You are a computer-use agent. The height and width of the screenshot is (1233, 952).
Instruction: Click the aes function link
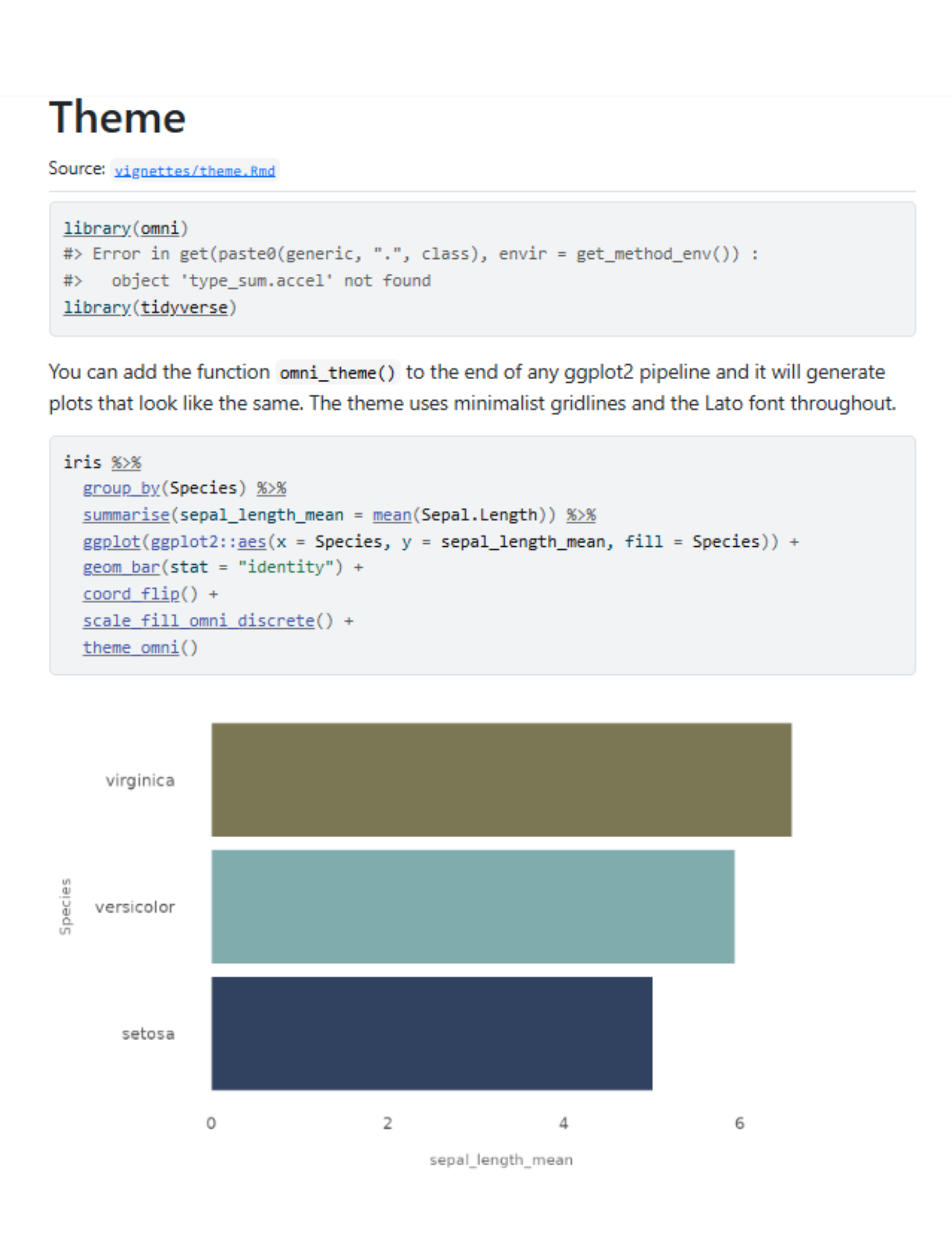coord(251,542)
